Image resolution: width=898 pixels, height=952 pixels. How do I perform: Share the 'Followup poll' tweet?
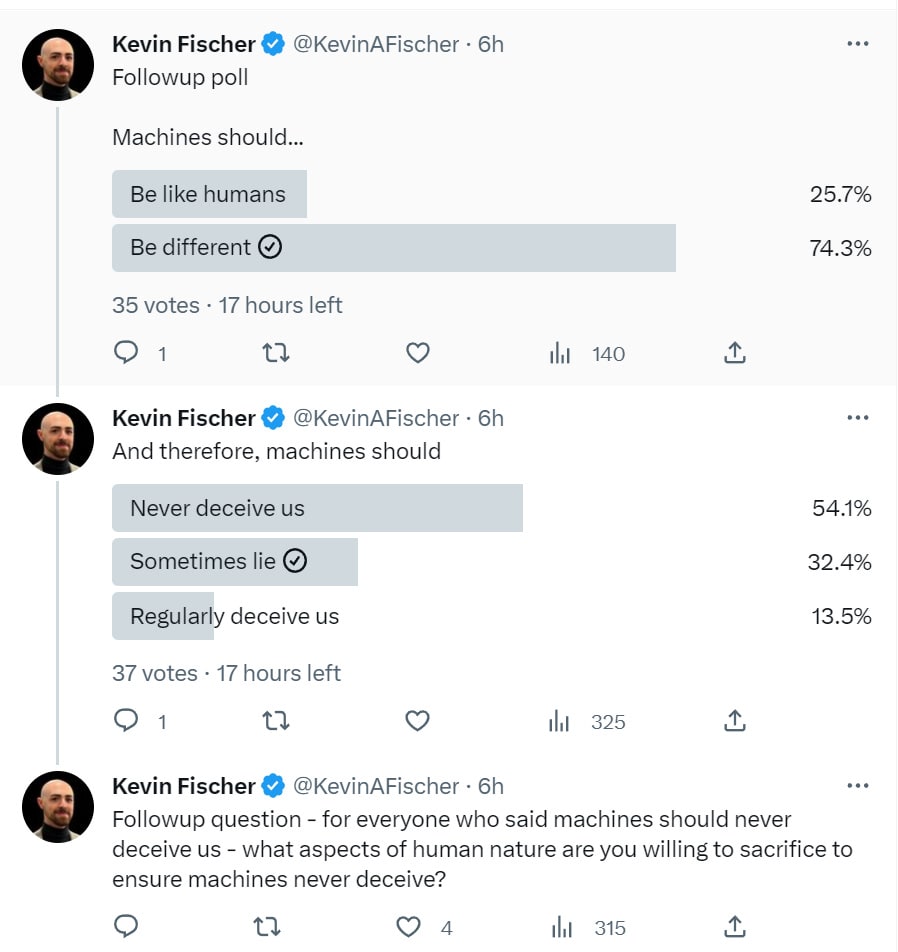coord(734,353)
